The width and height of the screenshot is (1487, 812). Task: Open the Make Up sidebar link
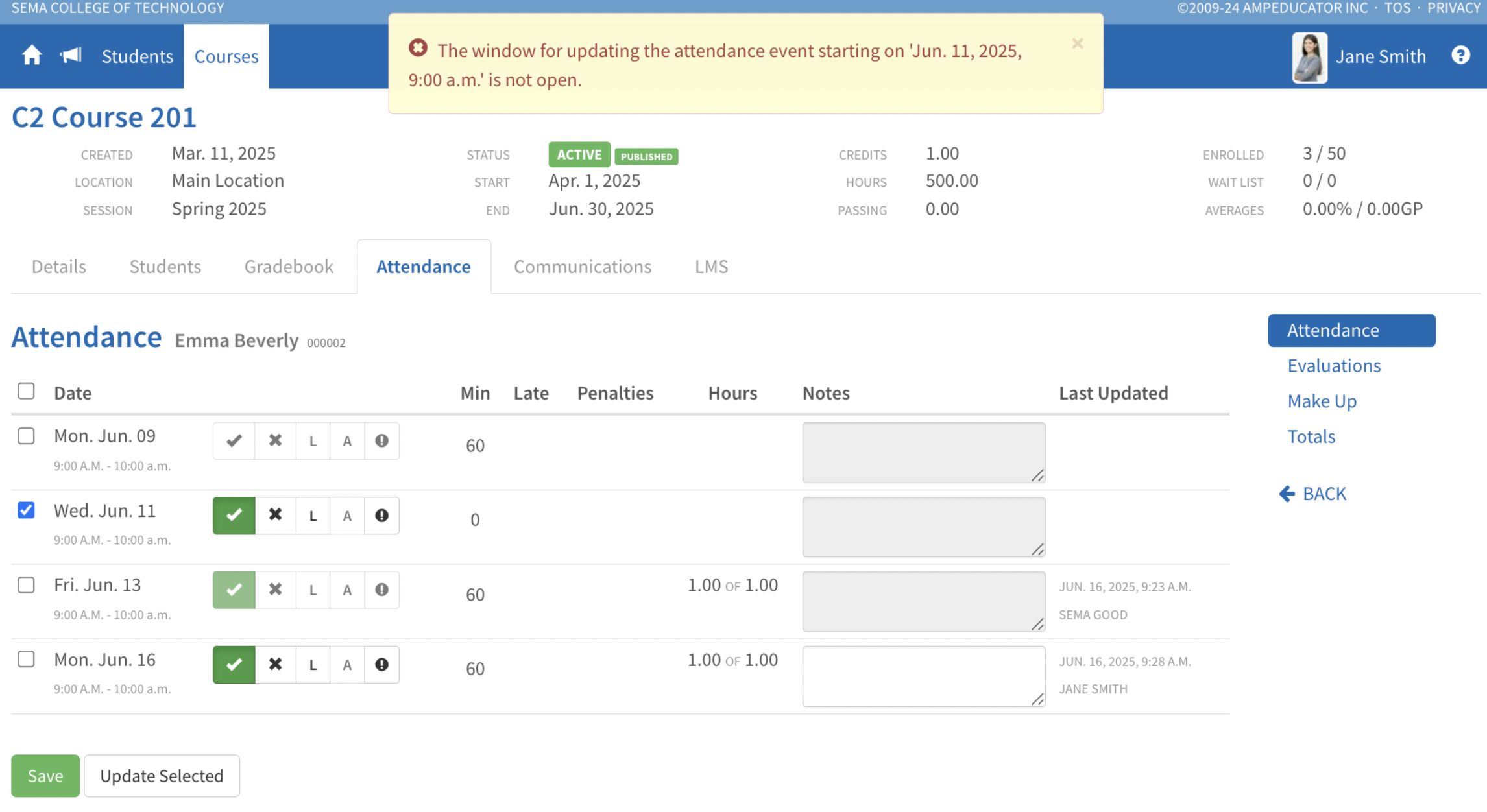pos(1322,401)
